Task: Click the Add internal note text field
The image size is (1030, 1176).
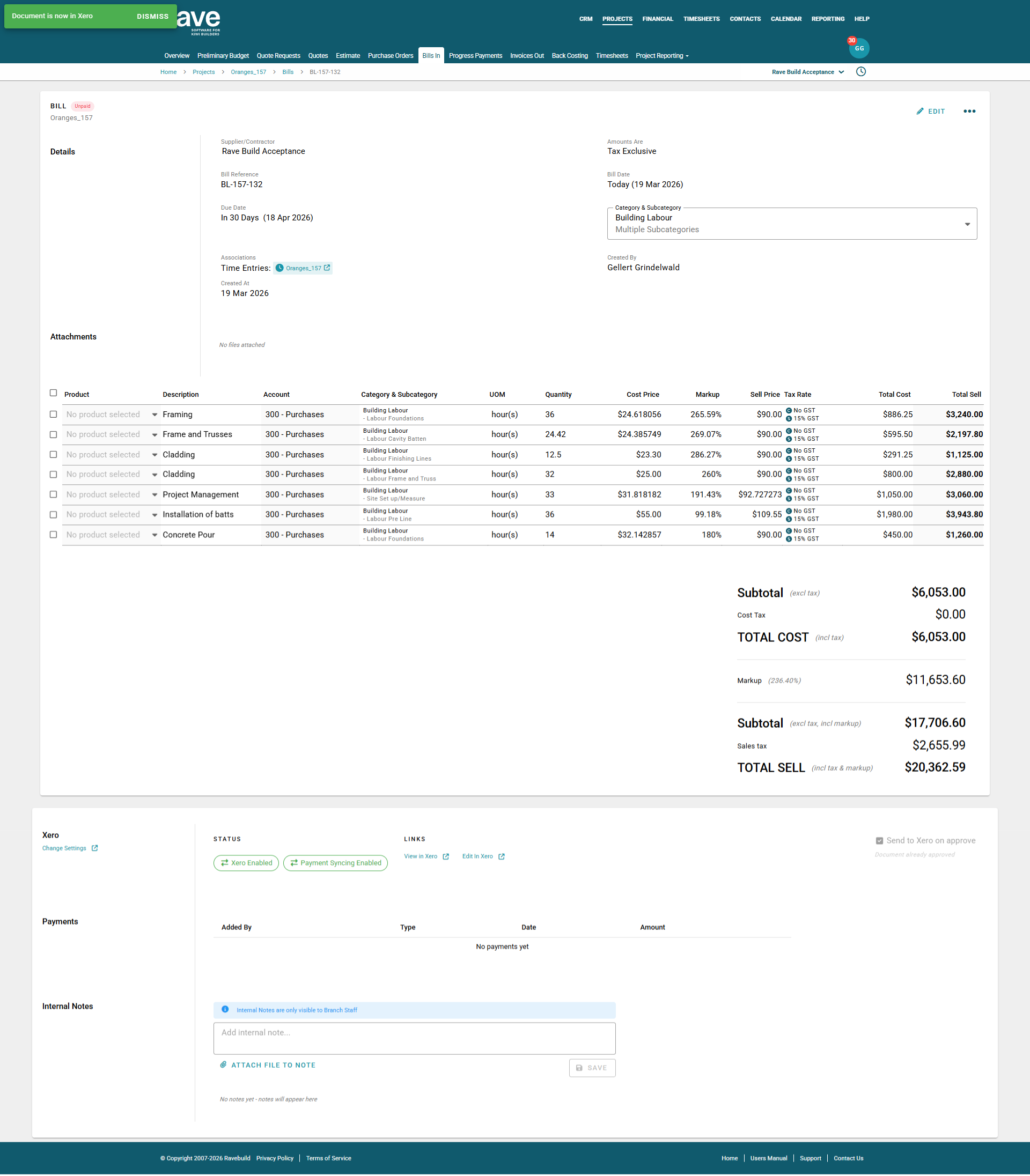Action: pos(414,1038)
